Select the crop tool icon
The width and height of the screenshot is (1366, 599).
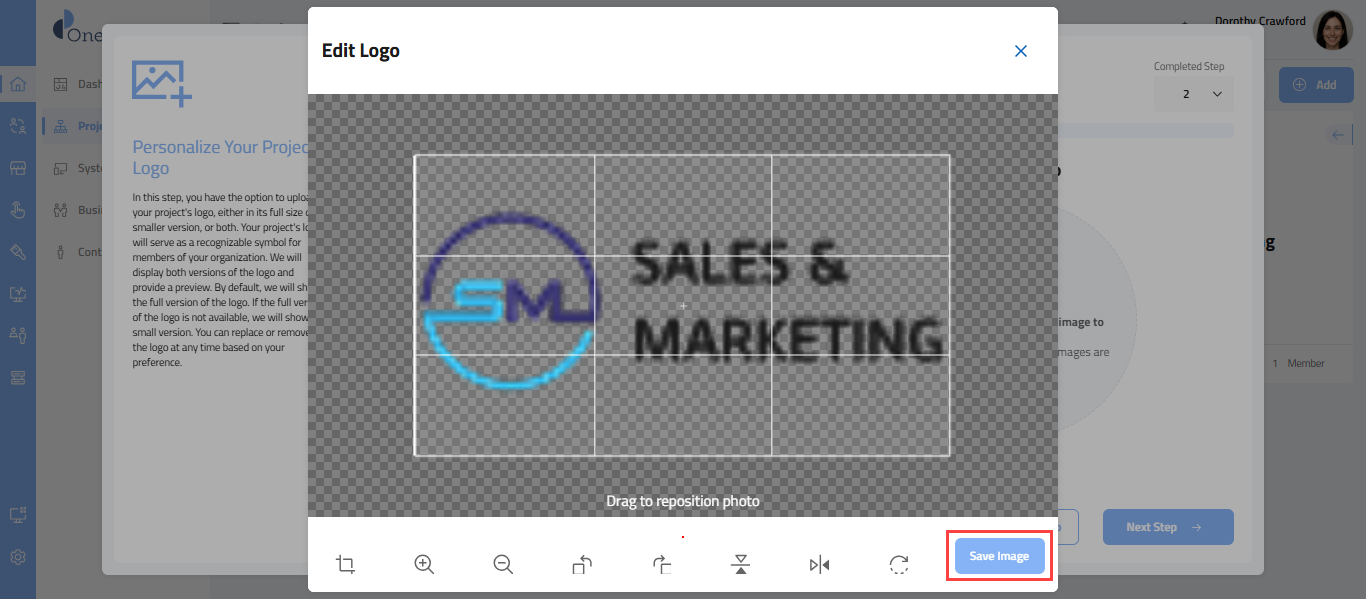click(345, 565)
